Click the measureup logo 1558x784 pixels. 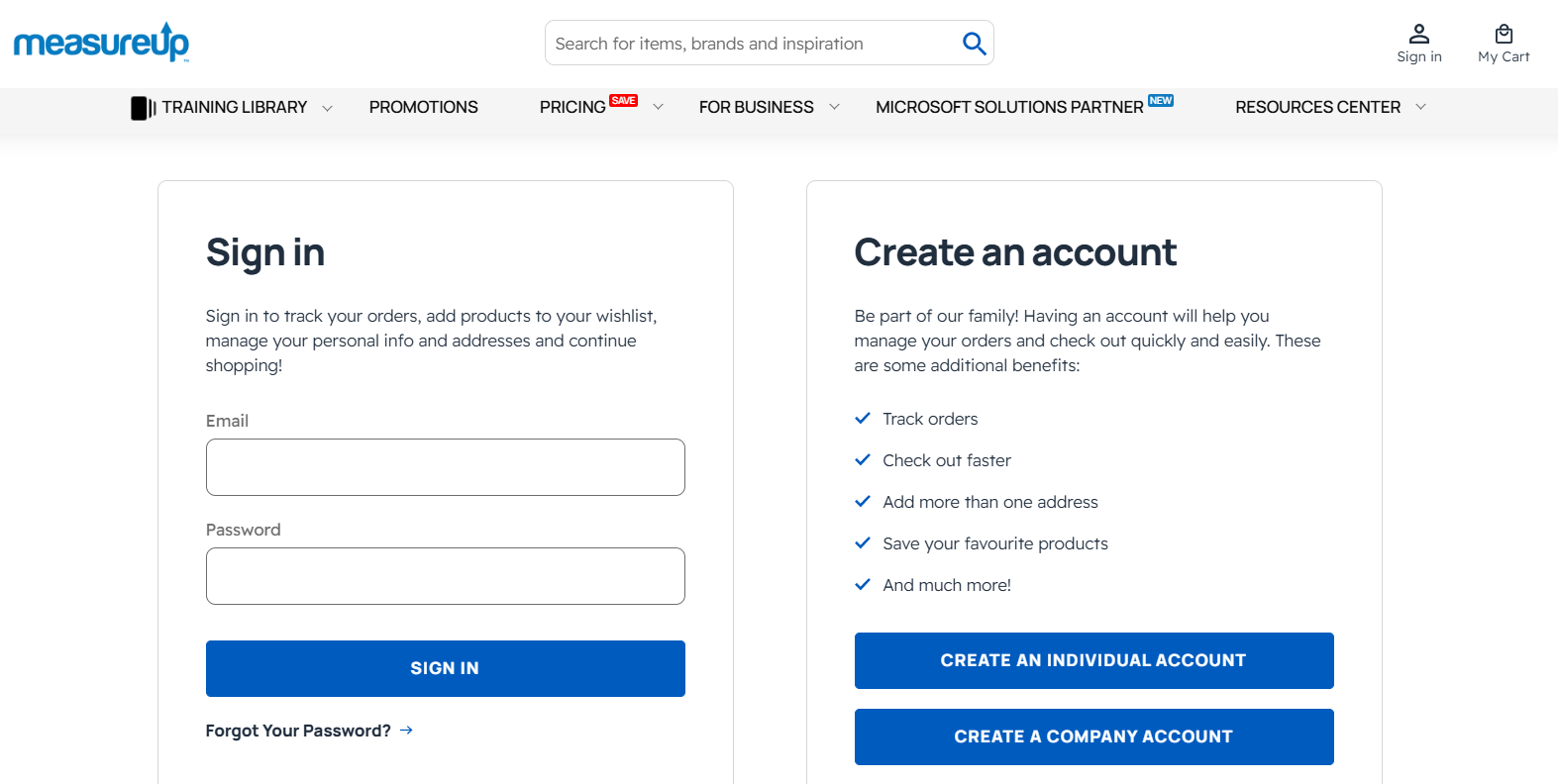[x=99, y=43]
